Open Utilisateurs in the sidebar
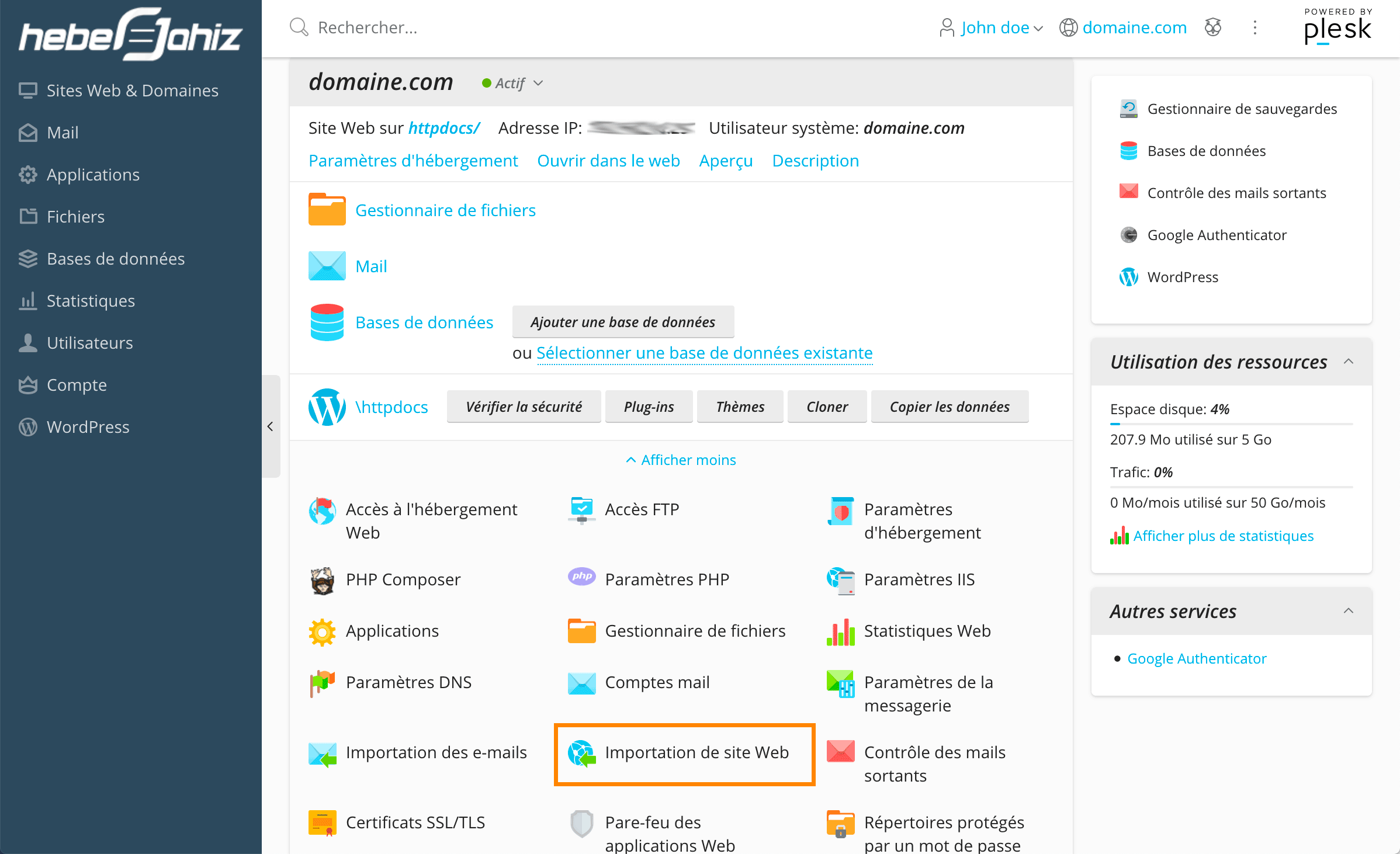This screenshot has width=1400, height=854. (75, 343)
